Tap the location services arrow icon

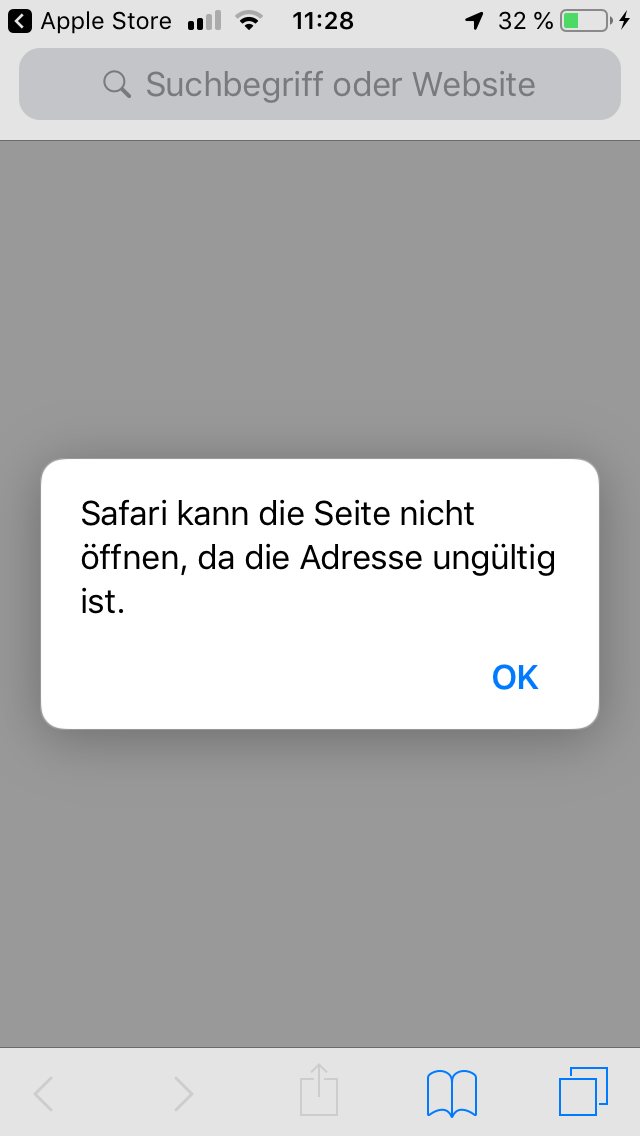pyautogui.click(x=474, y=21)
